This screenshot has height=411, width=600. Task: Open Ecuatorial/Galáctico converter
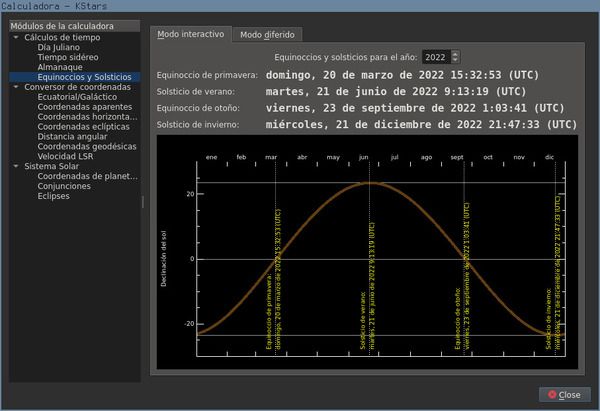click(x=77, y=96)
